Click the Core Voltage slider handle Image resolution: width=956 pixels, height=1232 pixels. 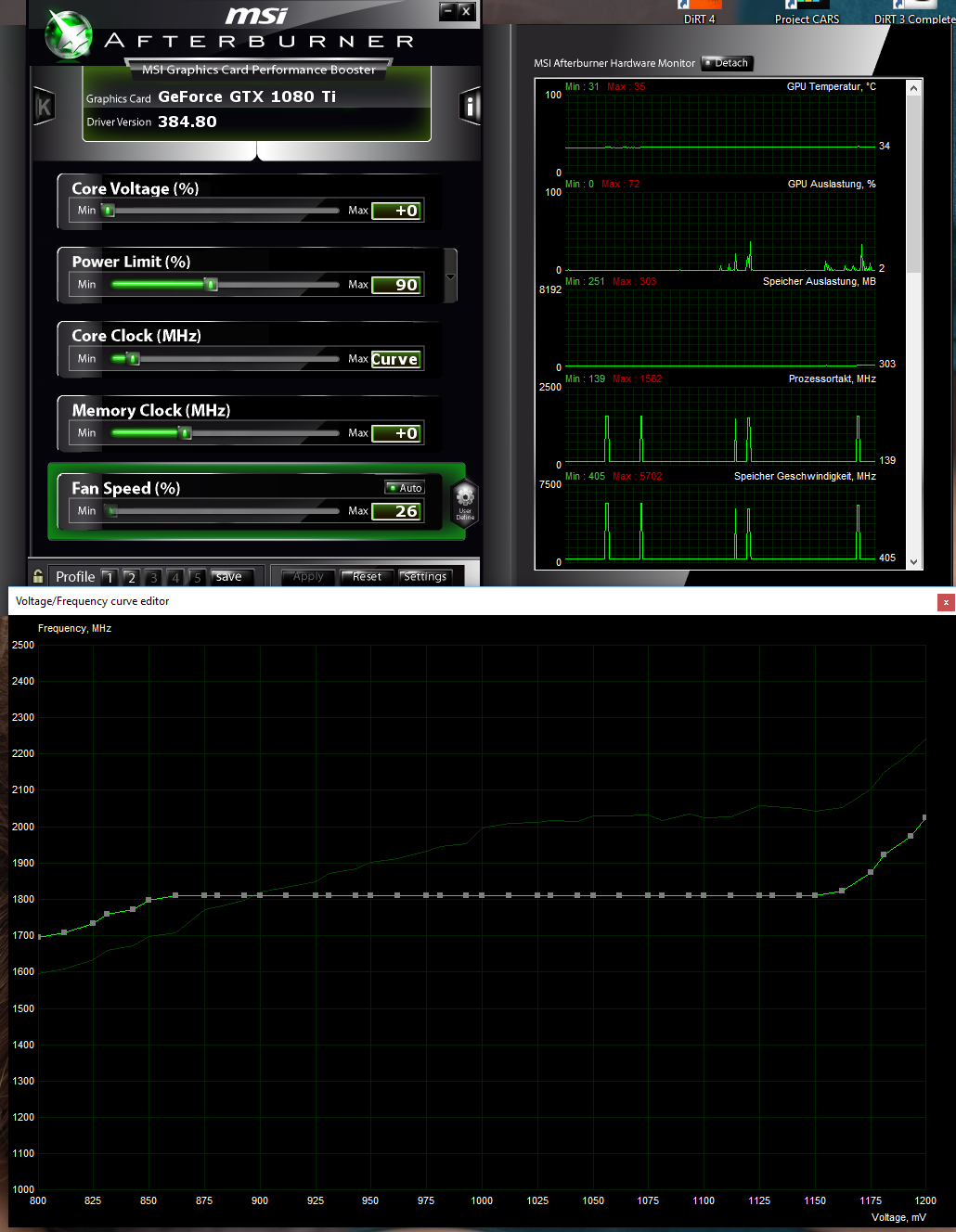tap(109, 211)
